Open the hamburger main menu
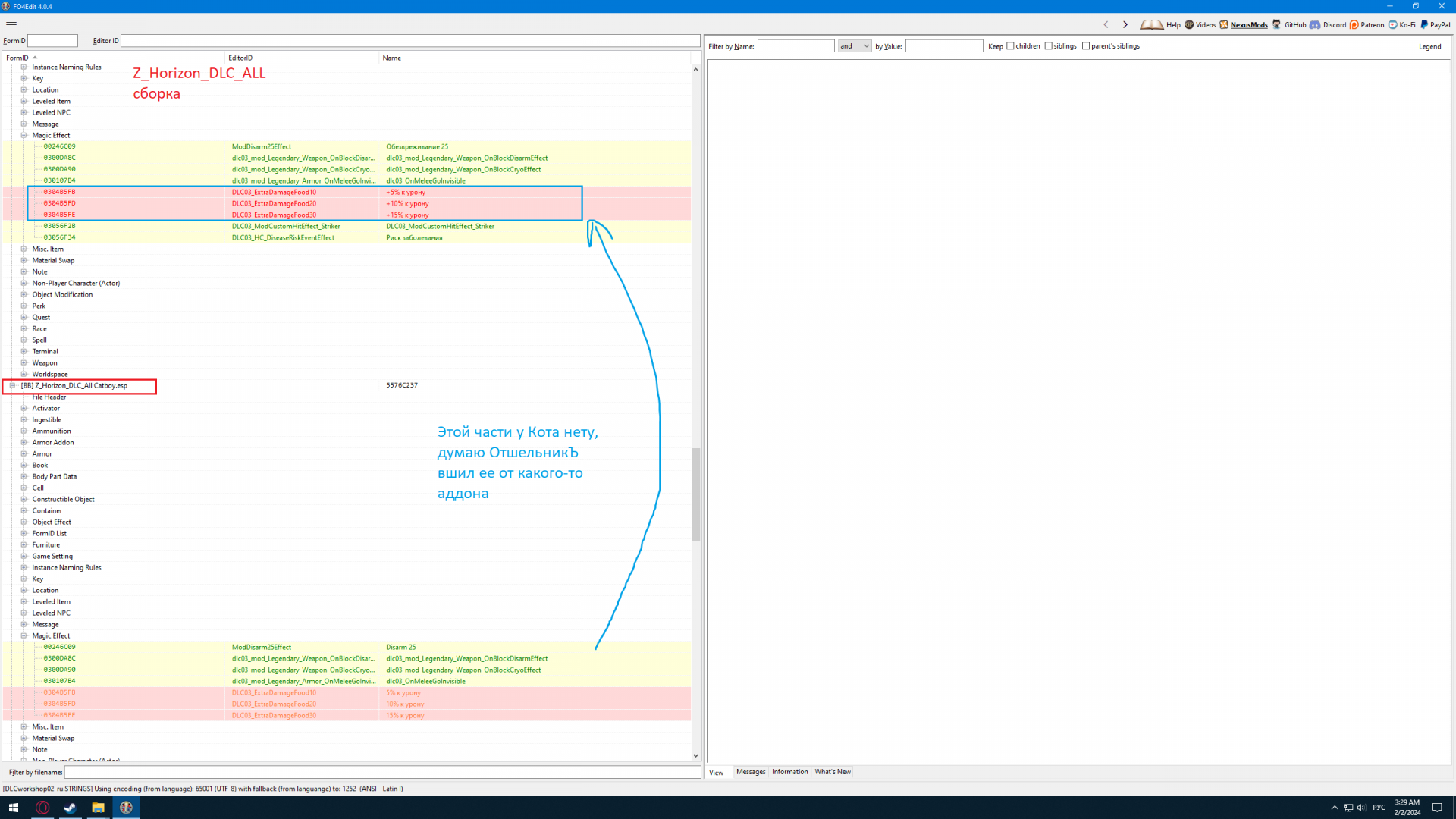The width and height of the screenshot is (1456, 819). point(11,24)
